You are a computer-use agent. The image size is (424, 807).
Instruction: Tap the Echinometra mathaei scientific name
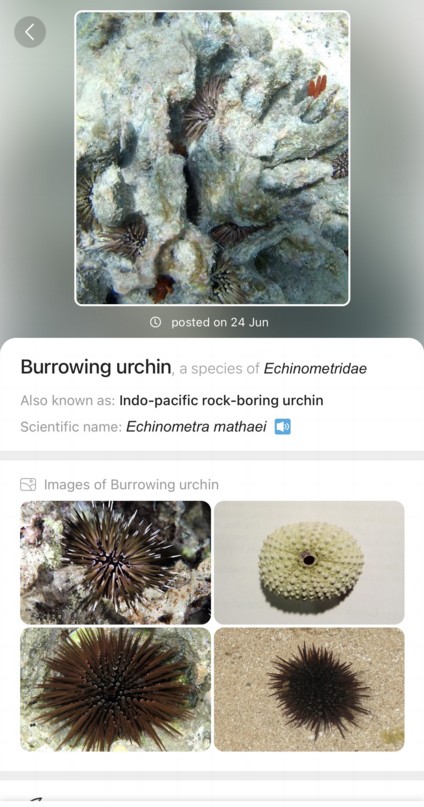[x=196, y=427]
